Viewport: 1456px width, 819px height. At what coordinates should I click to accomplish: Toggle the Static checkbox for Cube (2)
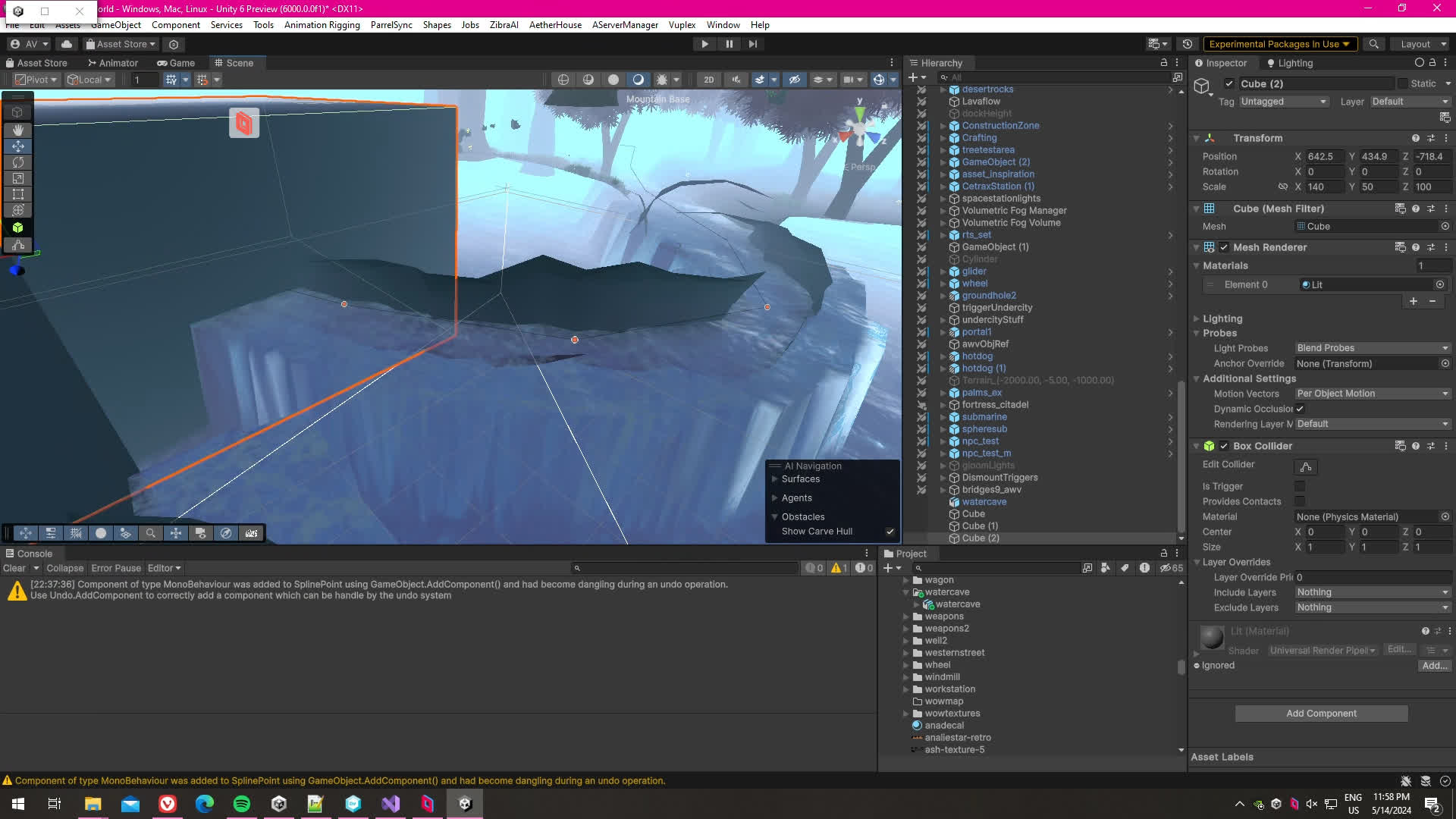pos(1402,83)
